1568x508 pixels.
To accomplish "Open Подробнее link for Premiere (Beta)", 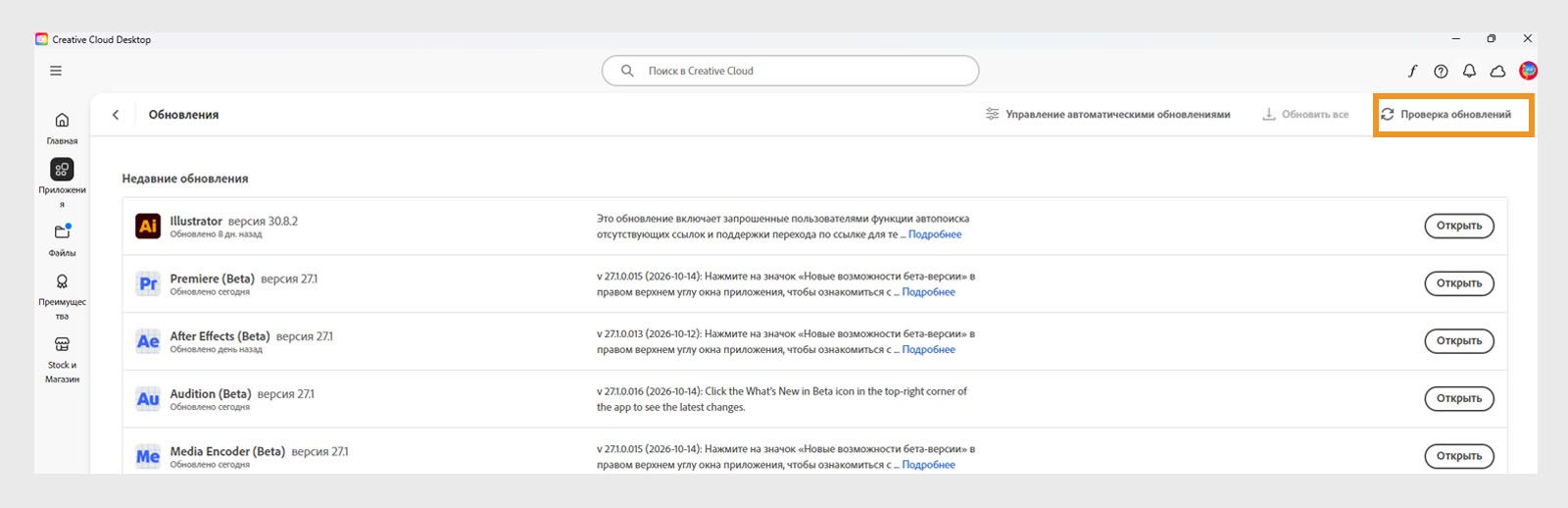I will (x=928, y=292).
